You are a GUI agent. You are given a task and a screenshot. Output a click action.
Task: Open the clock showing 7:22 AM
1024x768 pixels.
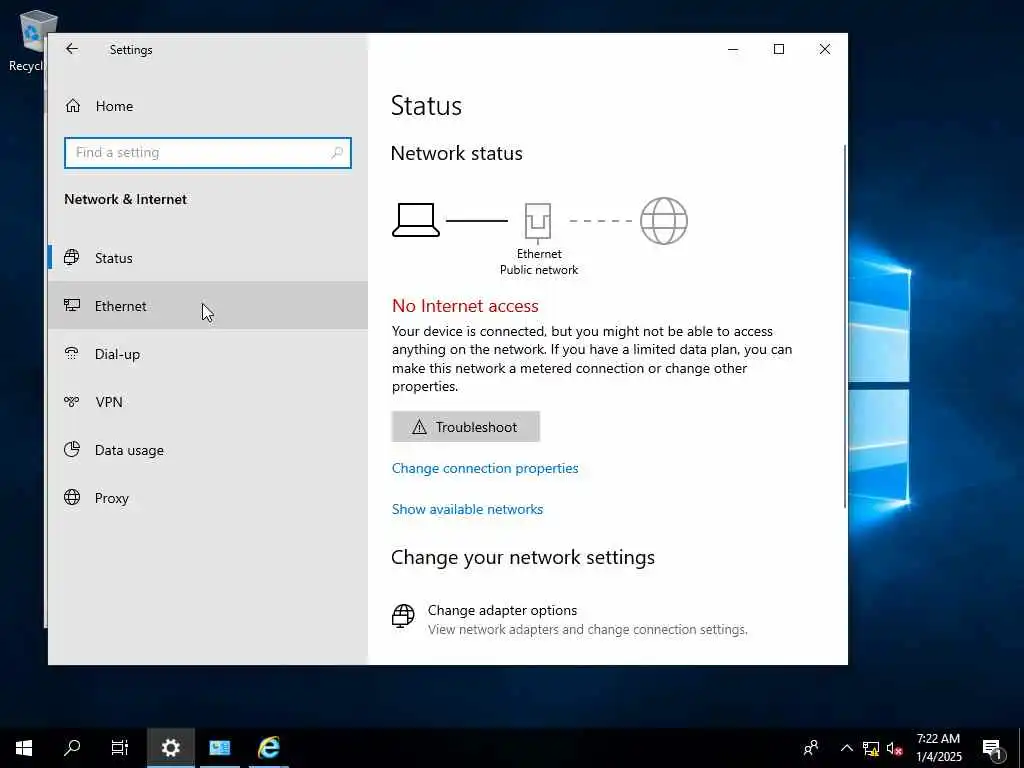938,748
